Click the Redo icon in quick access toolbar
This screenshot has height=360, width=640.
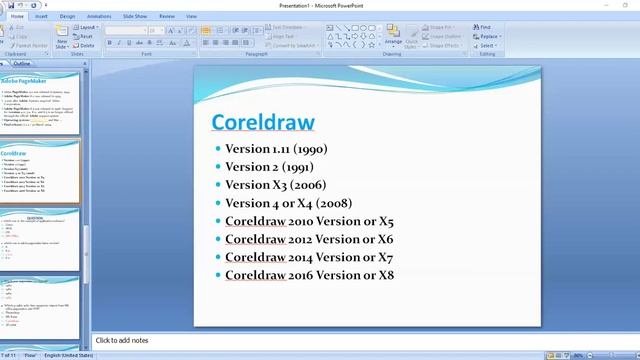pyautogui.click(x=33, y=5)
